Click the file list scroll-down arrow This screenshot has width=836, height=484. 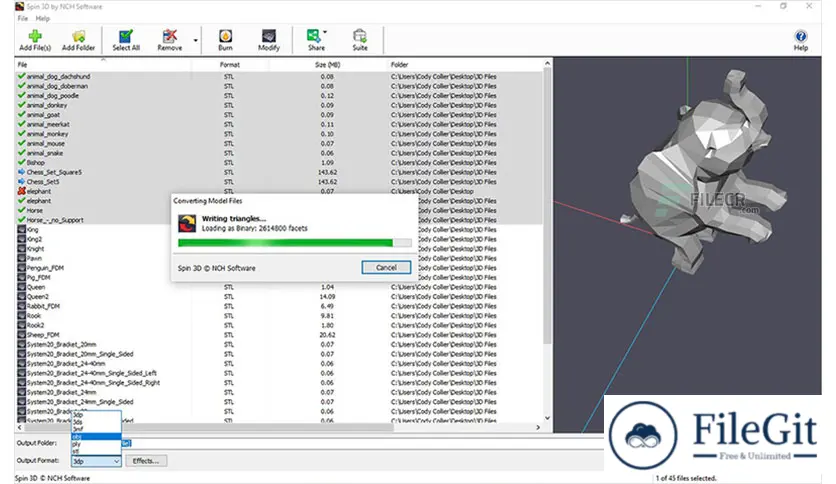point(547,418)
